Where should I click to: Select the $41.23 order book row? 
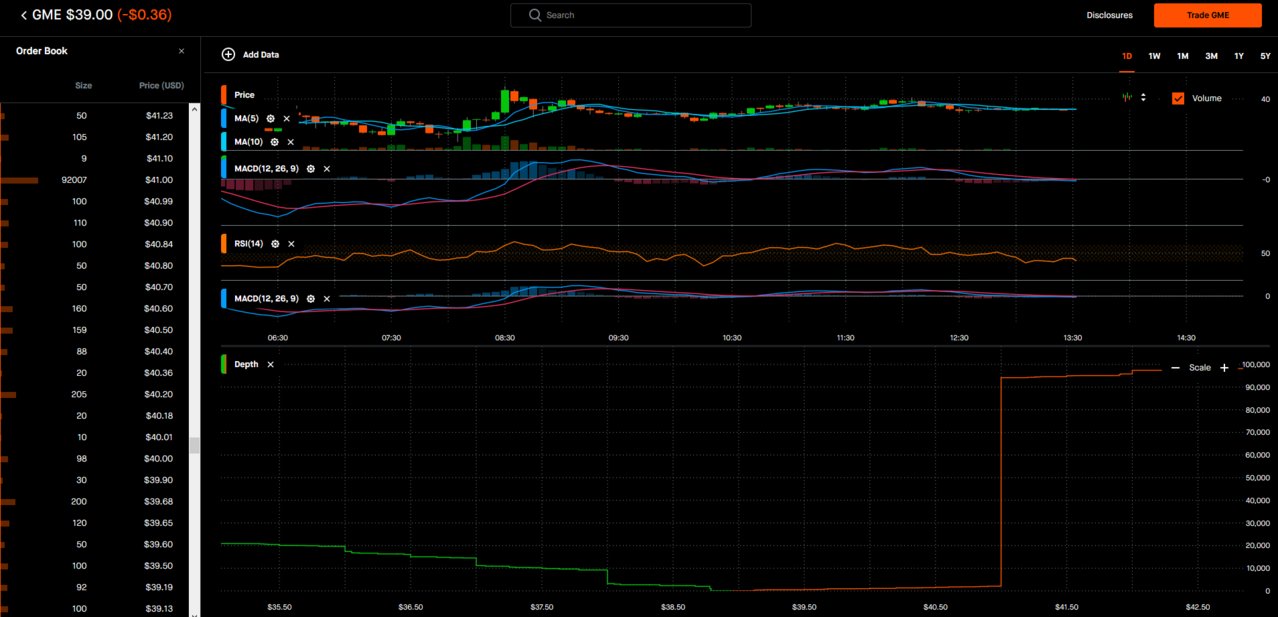pyautogui.click(x=94, y=116)
